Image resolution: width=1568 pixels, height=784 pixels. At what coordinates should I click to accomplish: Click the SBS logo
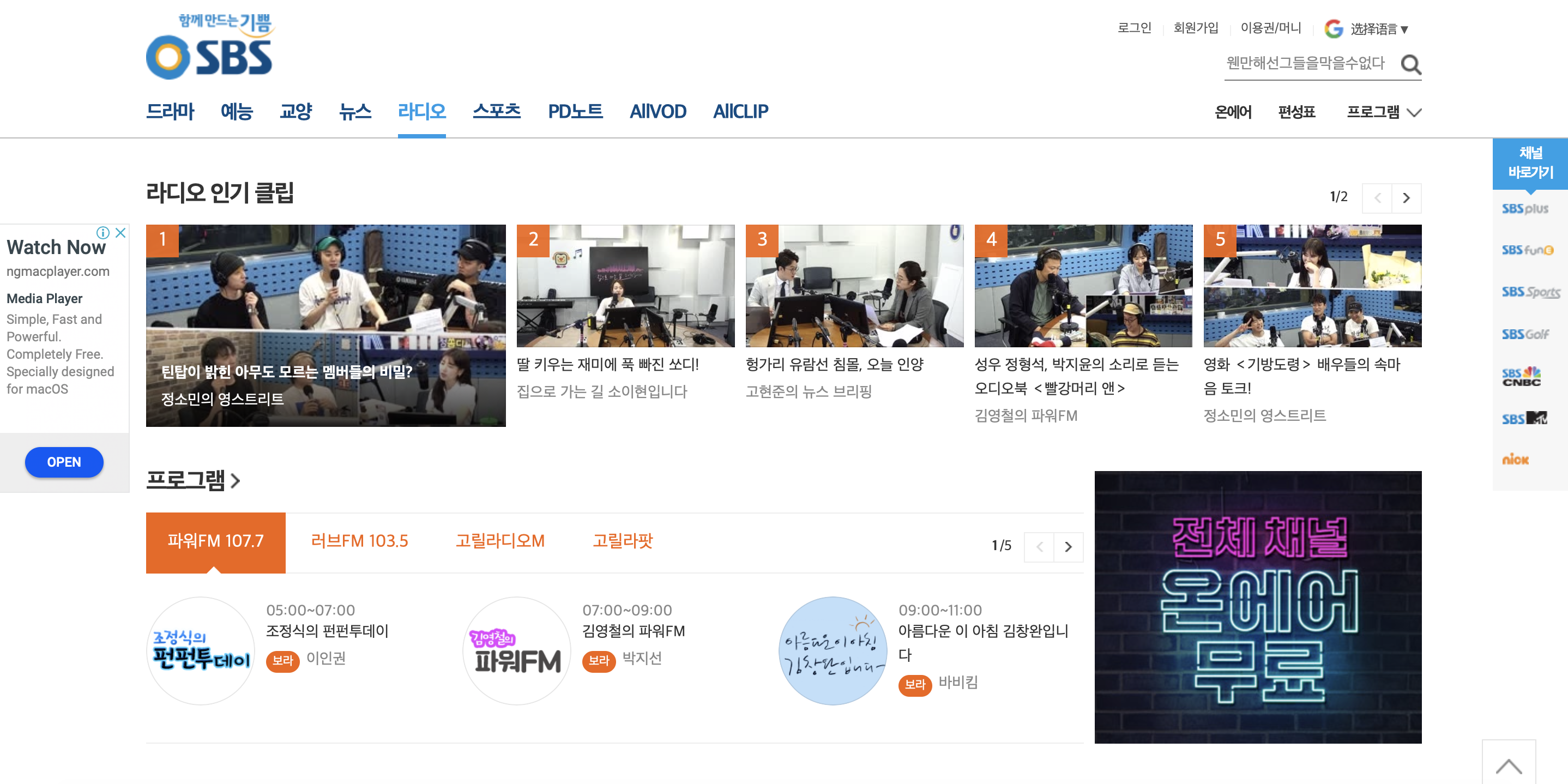[209, 46]
